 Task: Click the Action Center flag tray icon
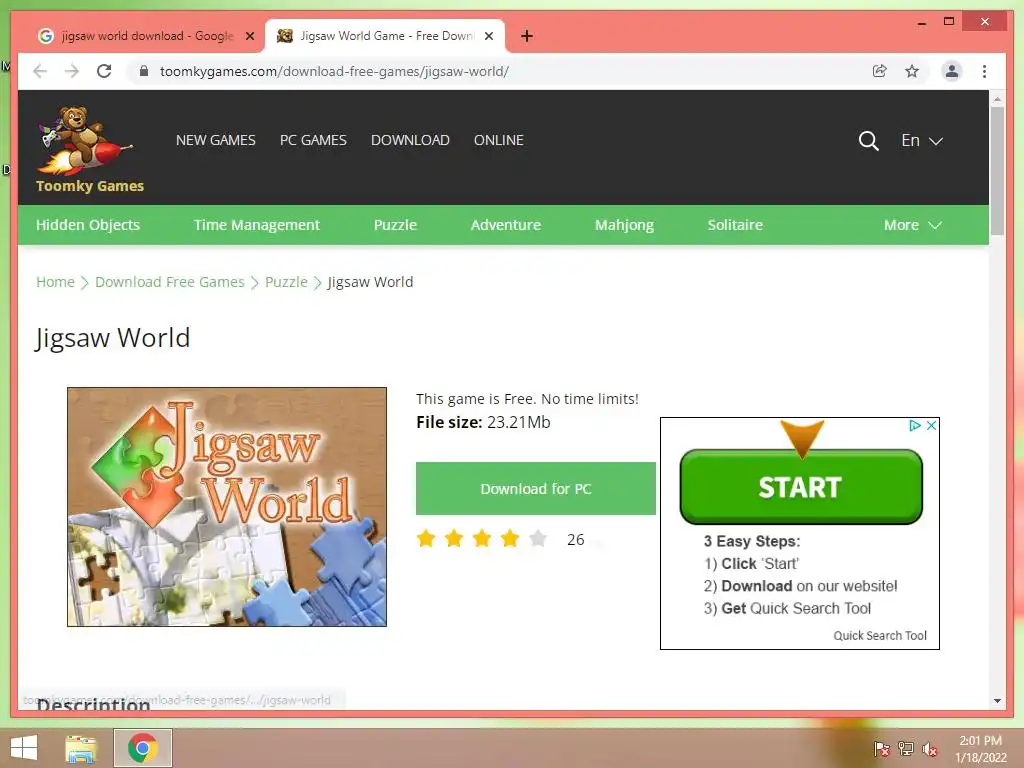click(881, 748)
